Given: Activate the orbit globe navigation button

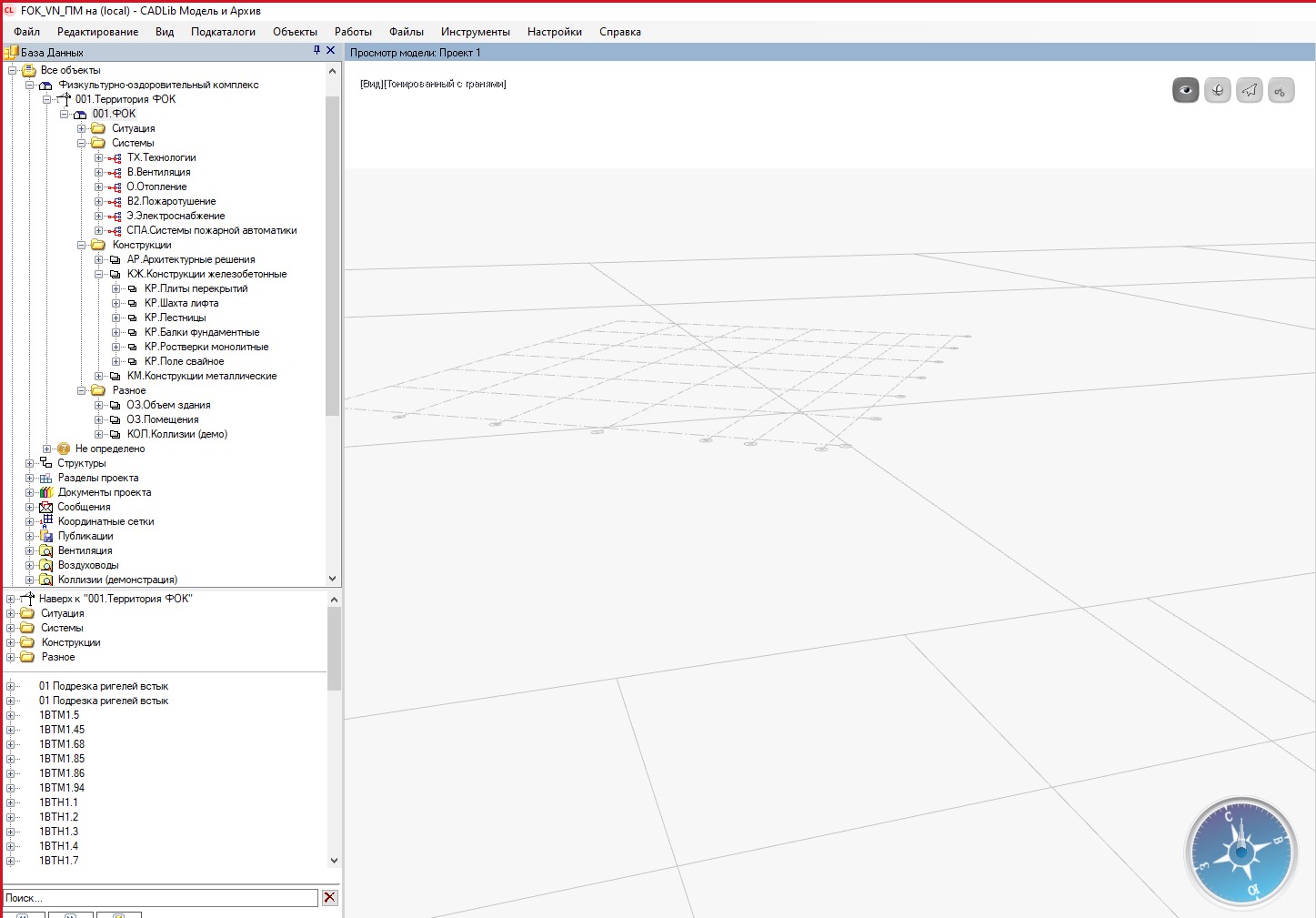Looking at the screenshot, I should pos(1217,90).
